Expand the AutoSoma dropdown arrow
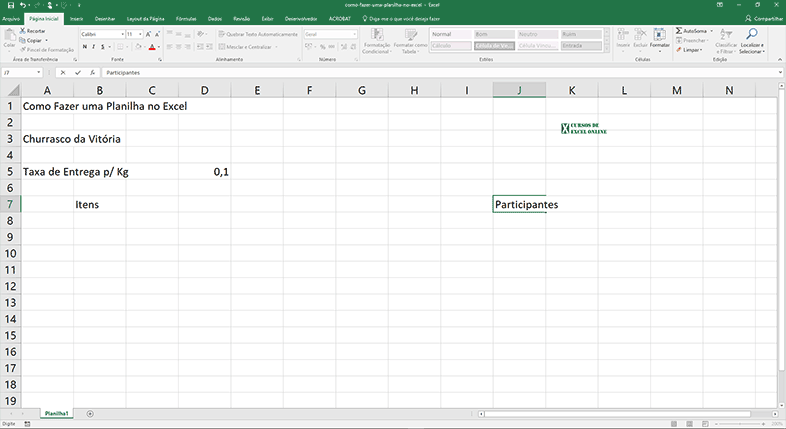Viewport: 786px width, 429px height. 711,31
